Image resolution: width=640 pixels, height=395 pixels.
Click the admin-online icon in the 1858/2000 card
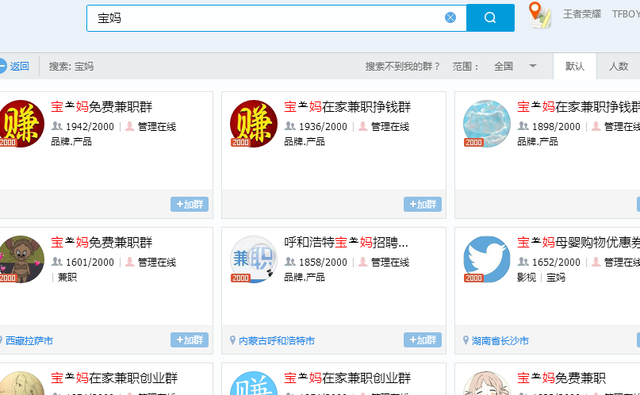click(363, 261)
